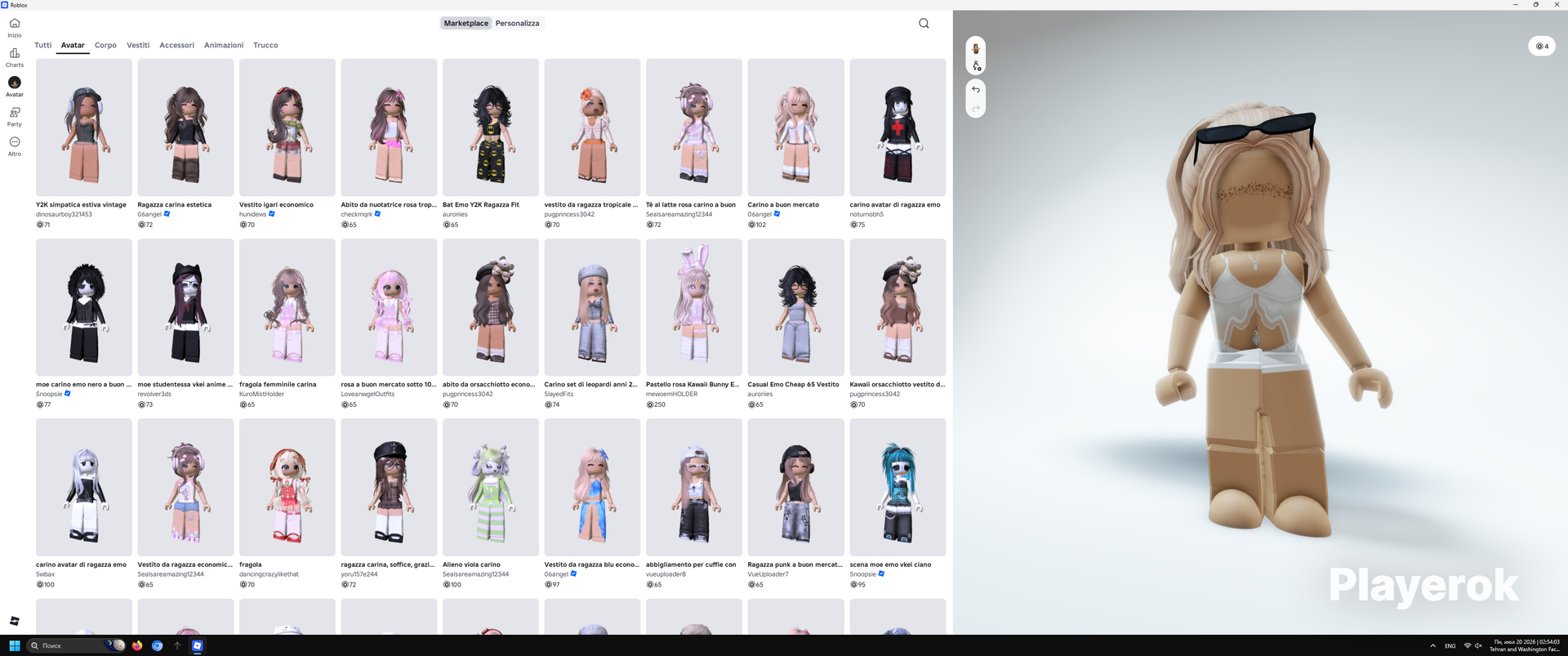Image resolution: width=1568 pixels, height=656 pixels.
Task: Select the Casual Emo Cheap 65 Vestito thumbnail
Action: [x=795, y=307]
